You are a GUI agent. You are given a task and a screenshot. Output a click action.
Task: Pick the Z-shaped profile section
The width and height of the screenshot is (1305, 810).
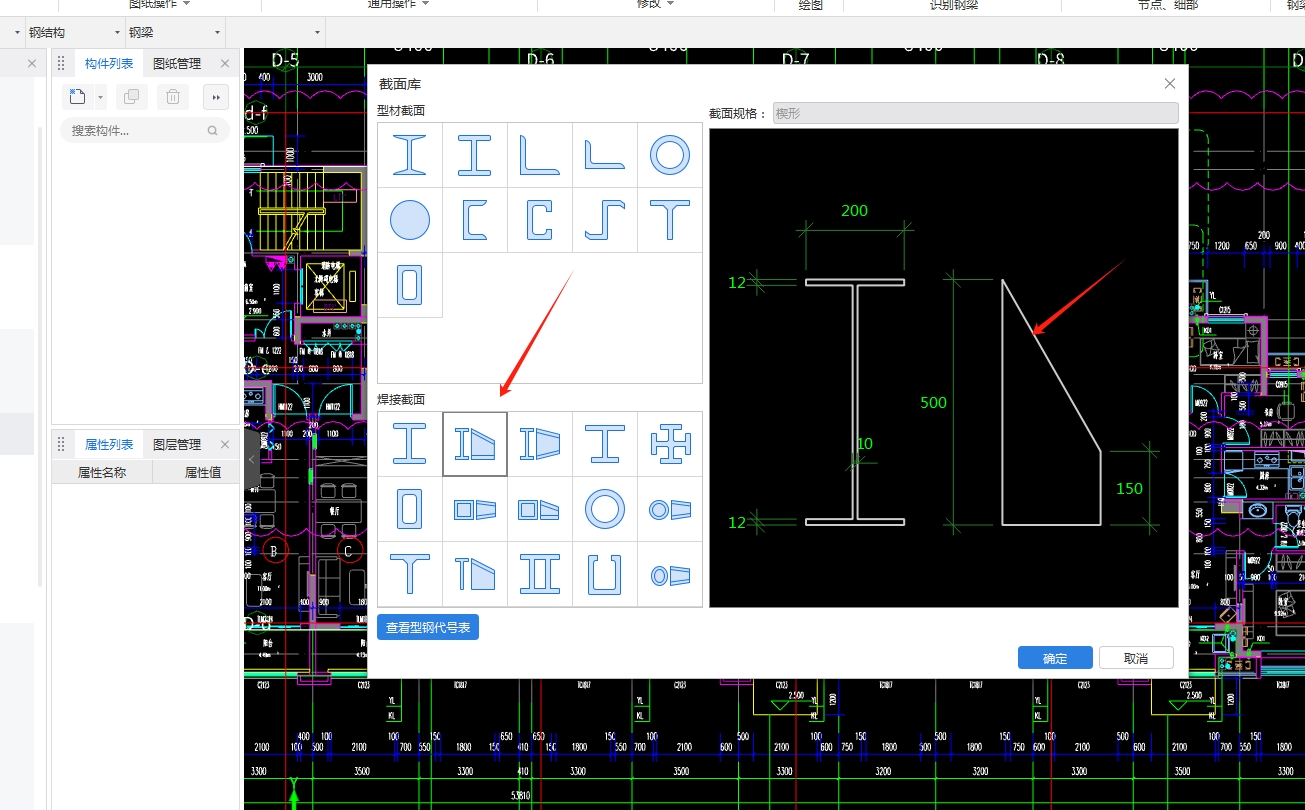605,220
